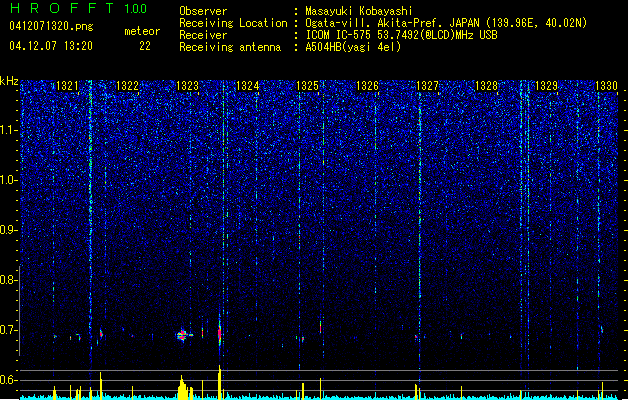Click the 1328 time marker
The image size is (629, 400).
(x=486, y=85)
